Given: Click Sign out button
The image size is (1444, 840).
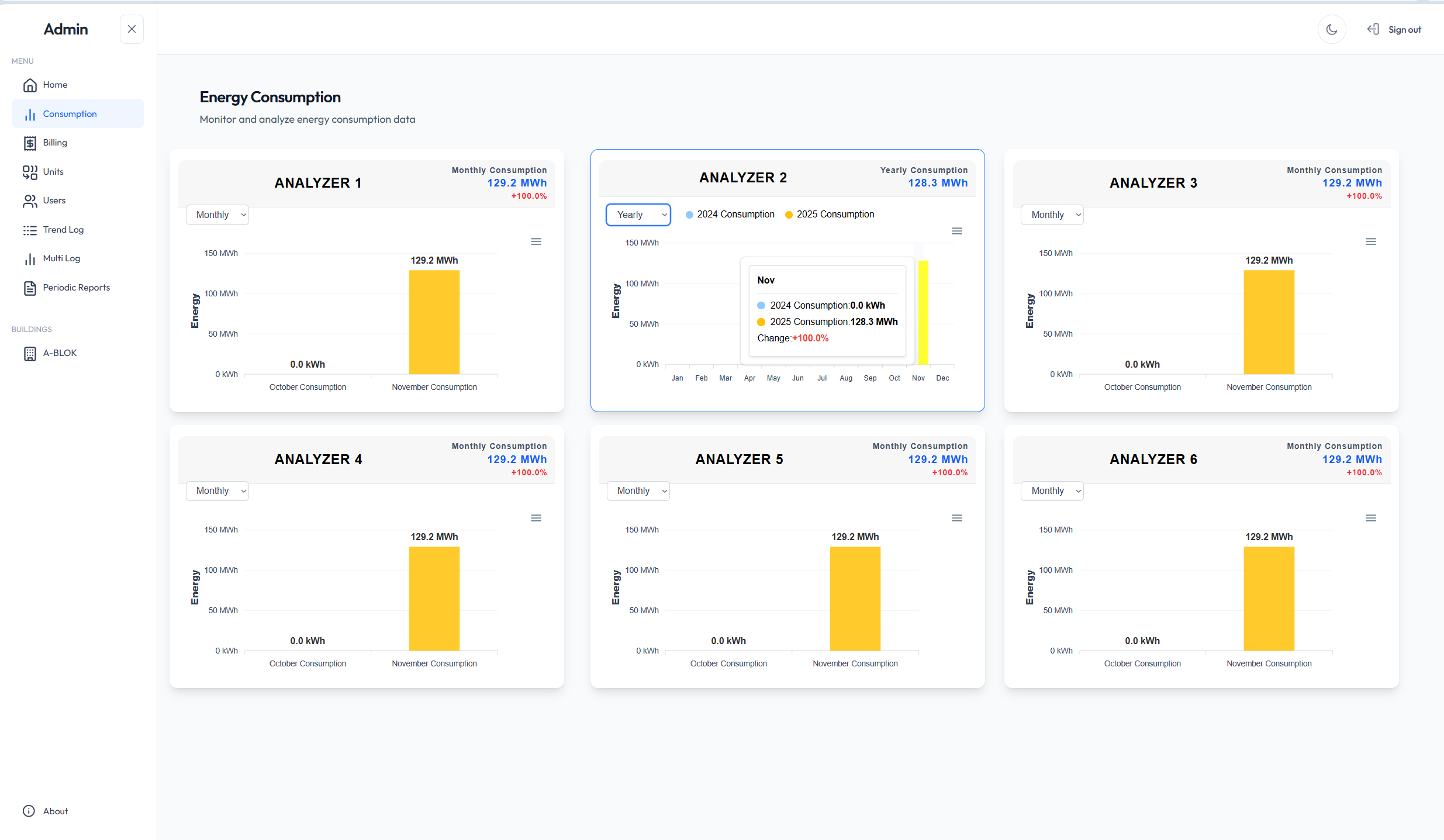Looking at the screenshot, I should pyautogui.click(x=1394, y=29).
